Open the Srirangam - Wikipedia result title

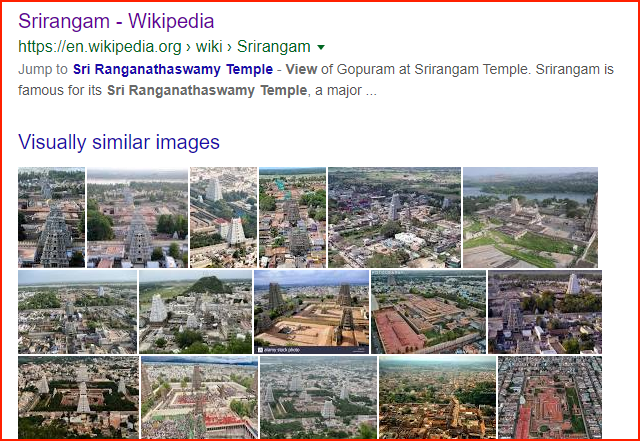click(116, 21)
